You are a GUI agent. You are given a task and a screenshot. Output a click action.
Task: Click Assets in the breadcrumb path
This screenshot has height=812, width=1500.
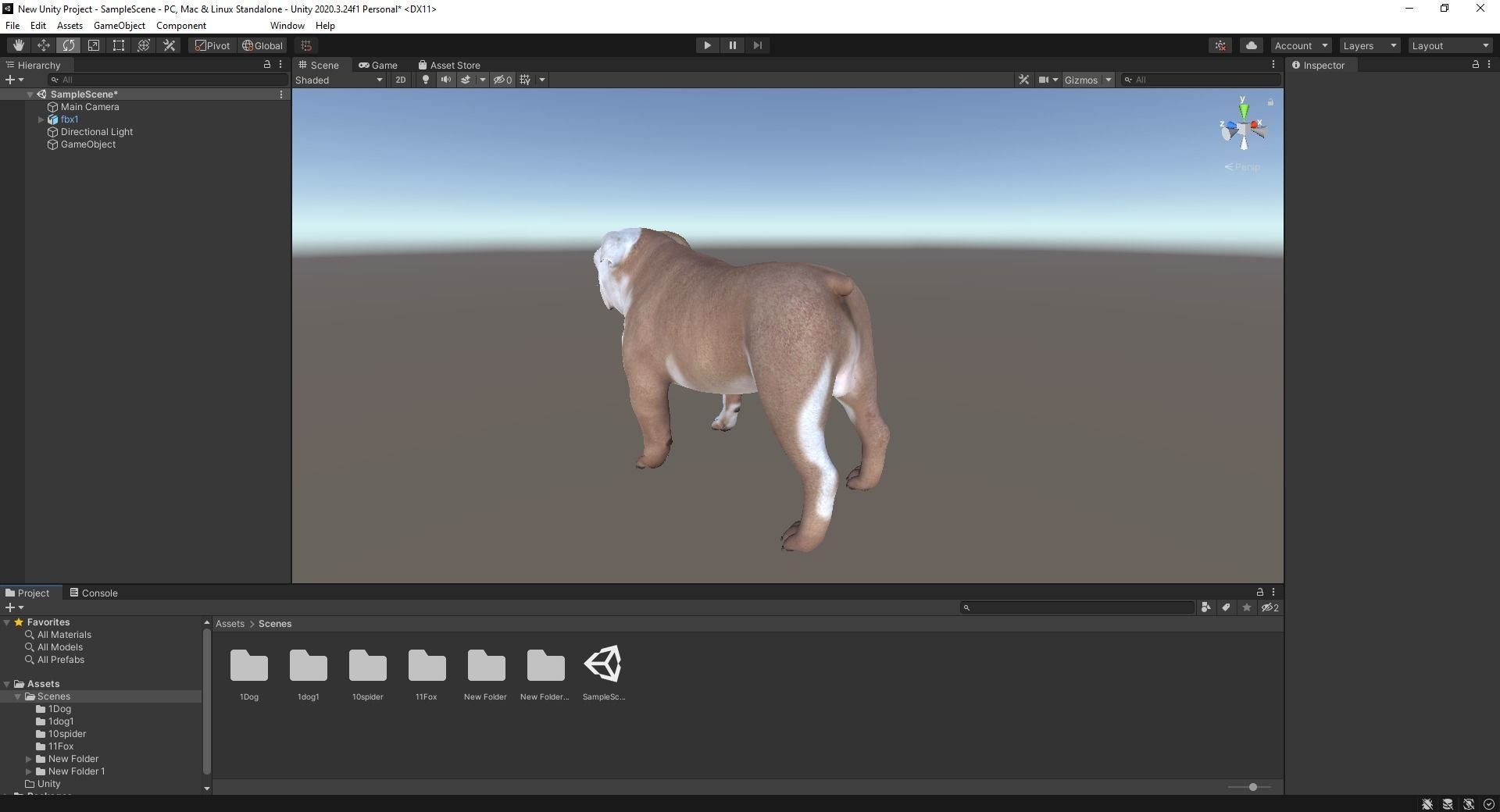coord(230,624)
